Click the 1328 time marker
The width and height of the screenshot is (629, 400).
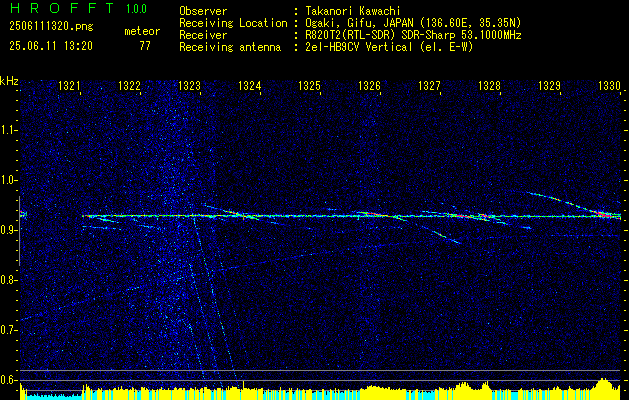(x=489, y=85)
